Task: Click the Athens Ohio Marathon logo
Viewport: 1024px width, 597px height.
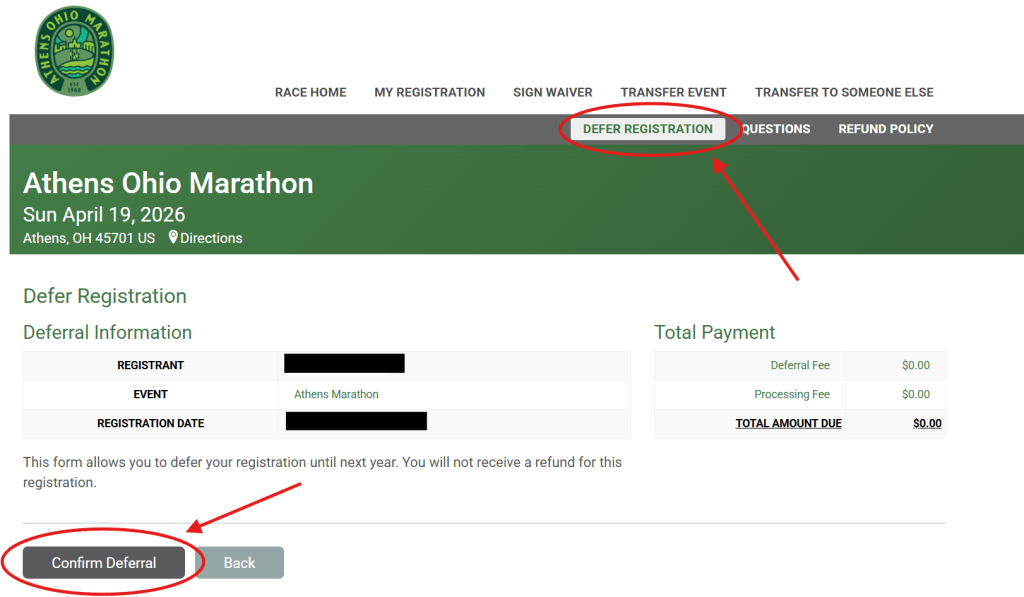Action: pos(74,51)
